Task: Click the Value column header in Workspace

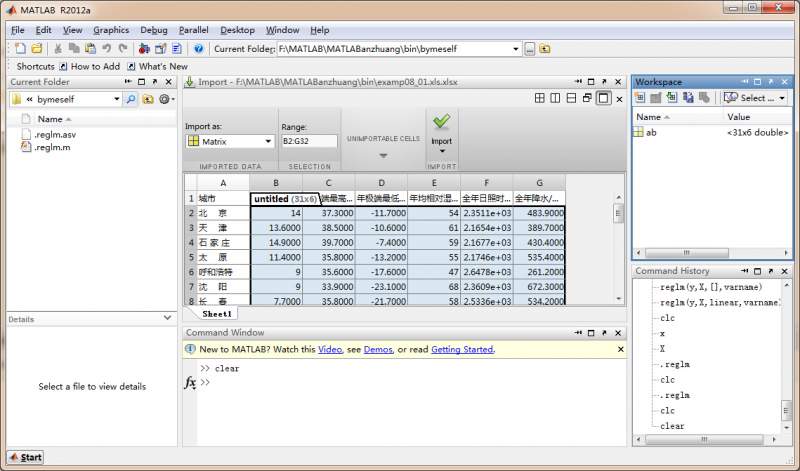Action: coord(758,117)
